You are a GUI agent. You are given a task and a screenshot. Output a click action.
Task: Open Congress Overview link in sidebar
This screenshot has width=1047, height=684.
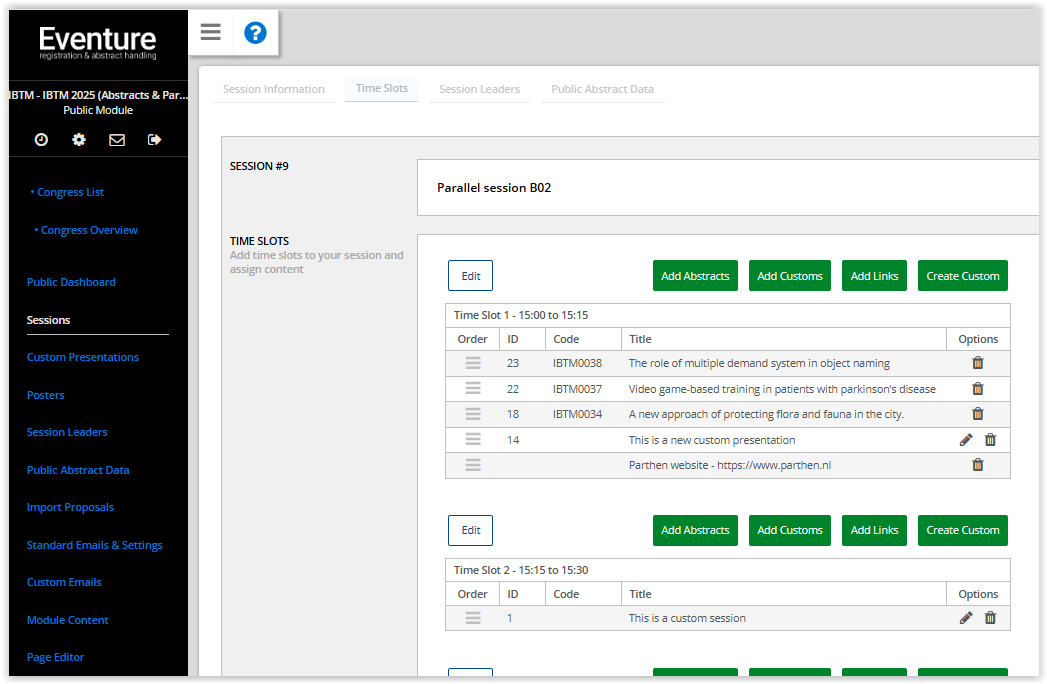89,230
